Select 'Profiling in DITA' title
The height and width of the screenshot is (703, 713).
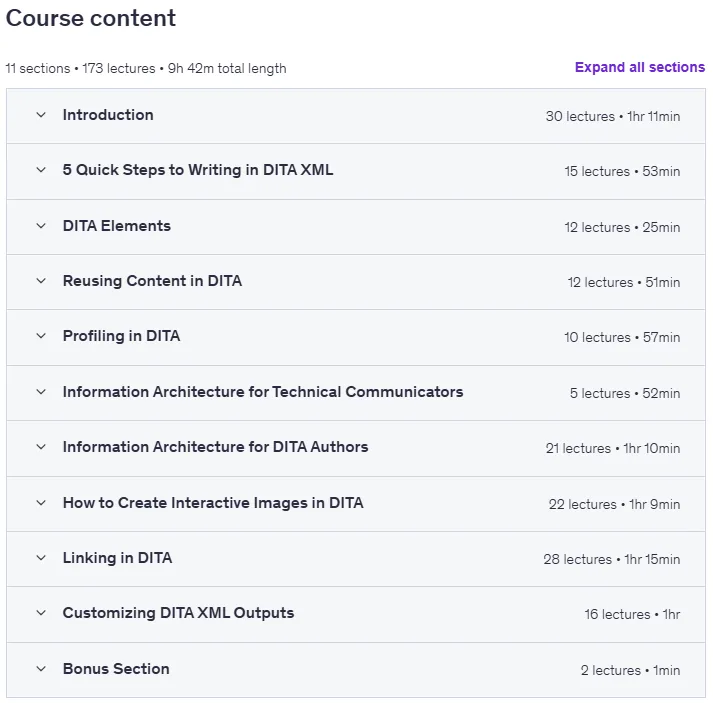pyautogui.click(x=121, y=336)
